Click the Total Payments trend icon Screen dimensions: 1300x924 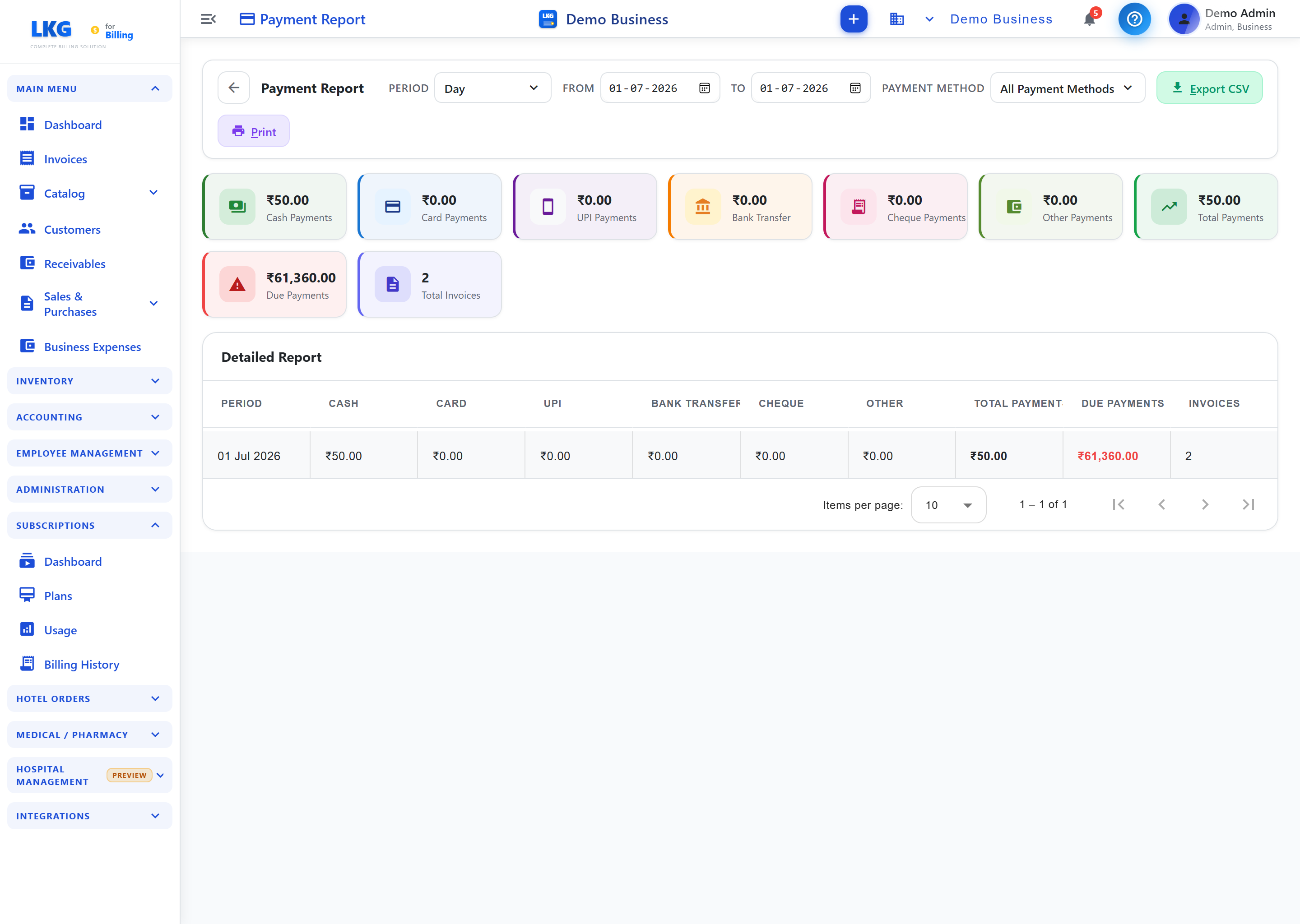(x=1169, y=207)
